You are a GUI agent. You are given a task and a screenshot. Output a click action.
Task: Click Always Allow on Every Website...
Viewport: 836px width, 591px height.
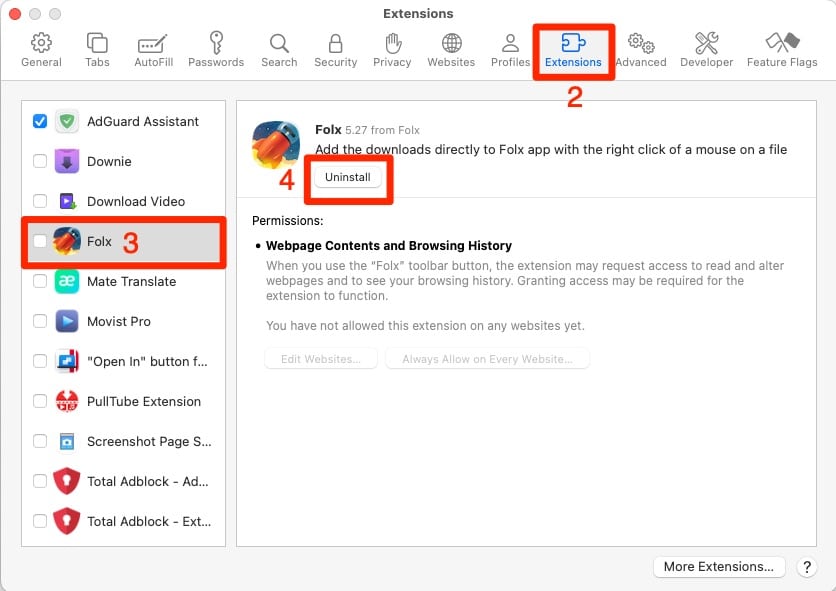click(487, 359)
